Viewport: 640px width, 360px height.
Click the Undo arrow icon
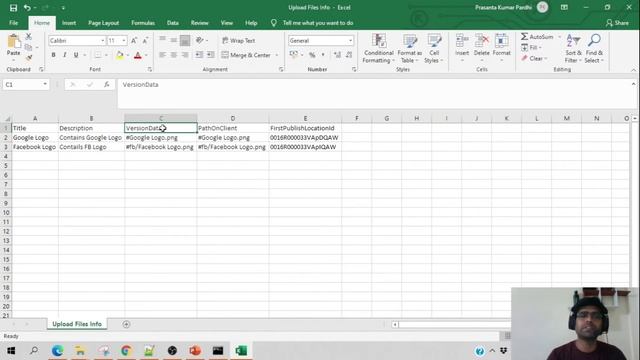click(x=27, y=8)
